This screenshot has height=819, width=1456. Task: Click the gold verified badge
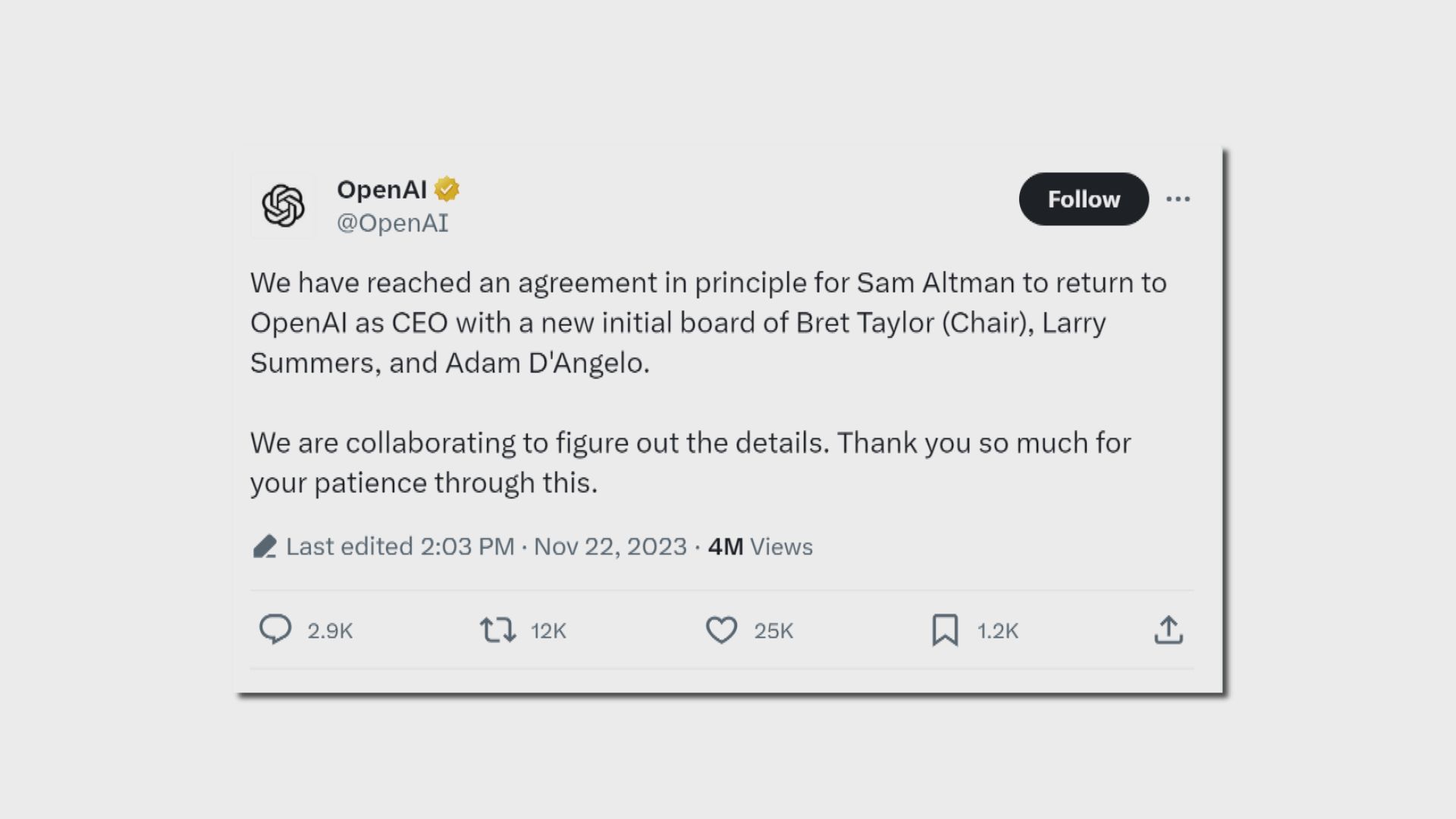pos(447,190)
